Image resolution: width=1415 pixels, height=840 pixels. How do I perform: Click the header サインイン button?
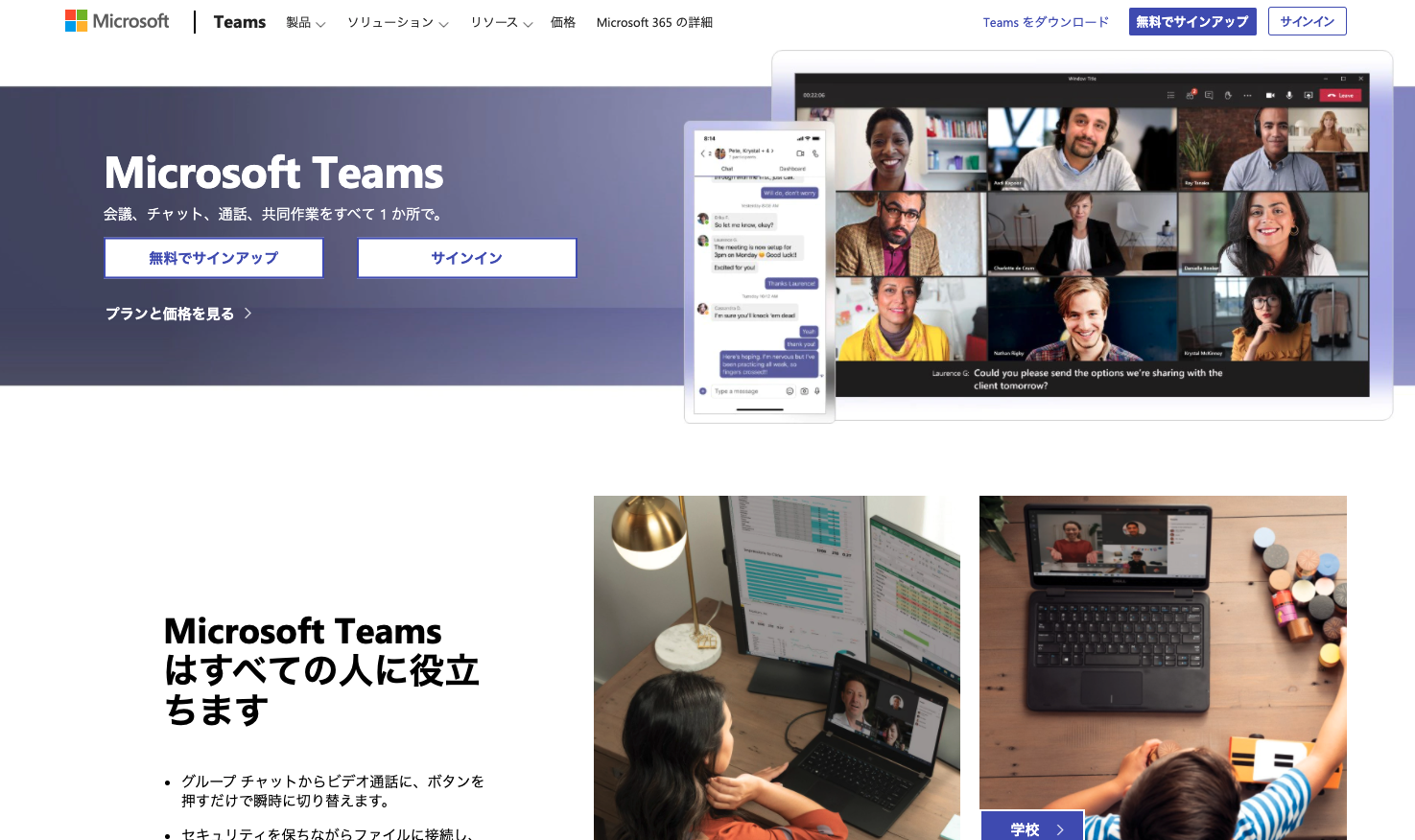[1307, 21]
